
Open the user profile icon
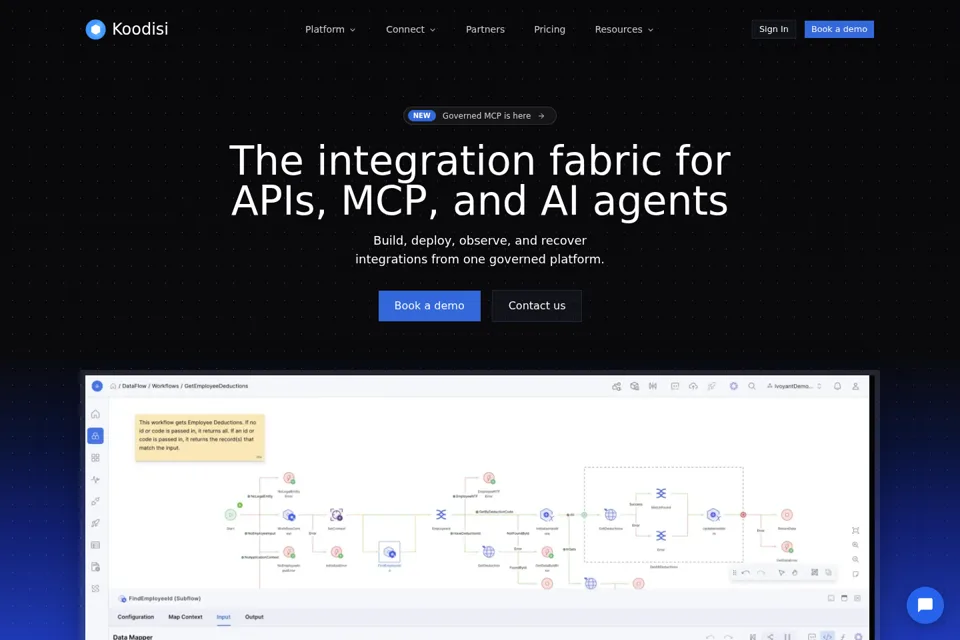tap(855, 386)
